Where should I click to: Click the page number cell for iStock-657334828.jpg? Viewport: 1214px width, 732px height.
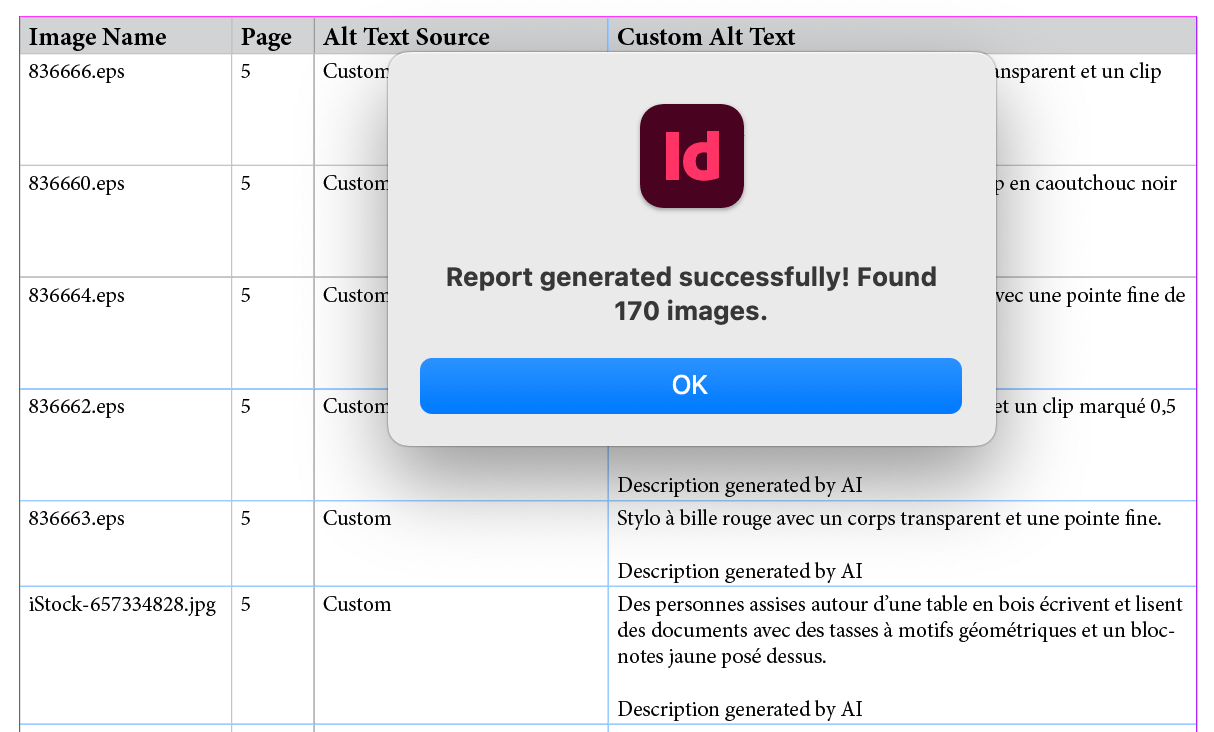click(273, 655)
